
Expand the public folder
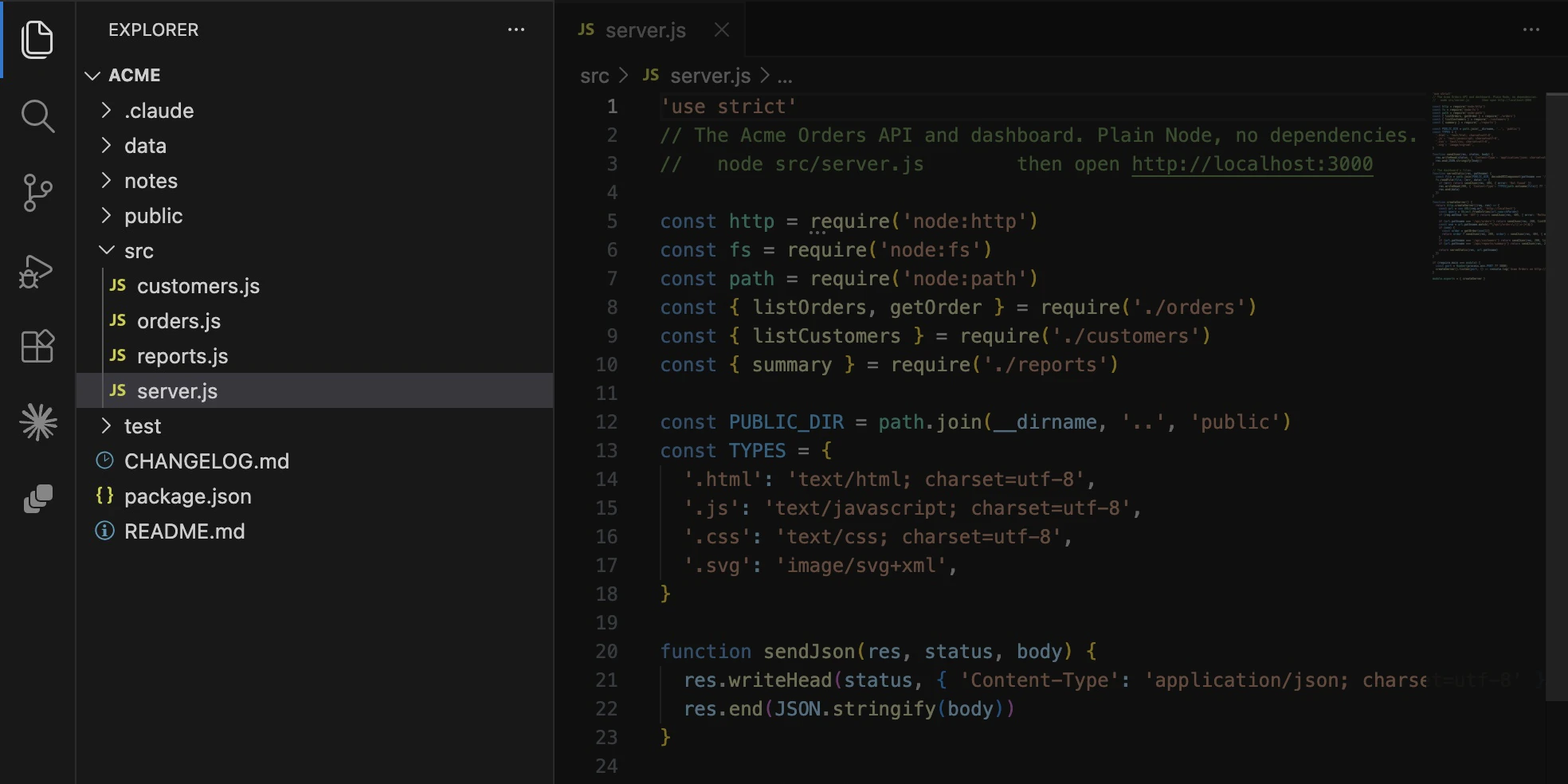(106, 215)
